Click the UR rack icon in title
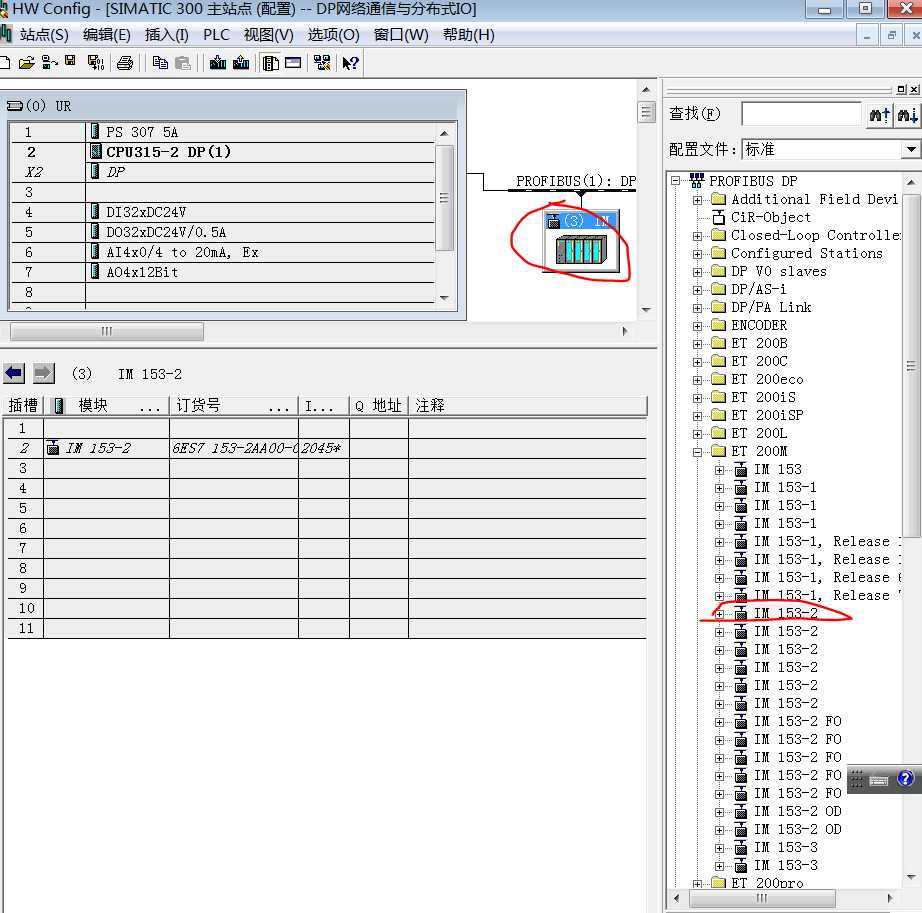 pos(15,106)
